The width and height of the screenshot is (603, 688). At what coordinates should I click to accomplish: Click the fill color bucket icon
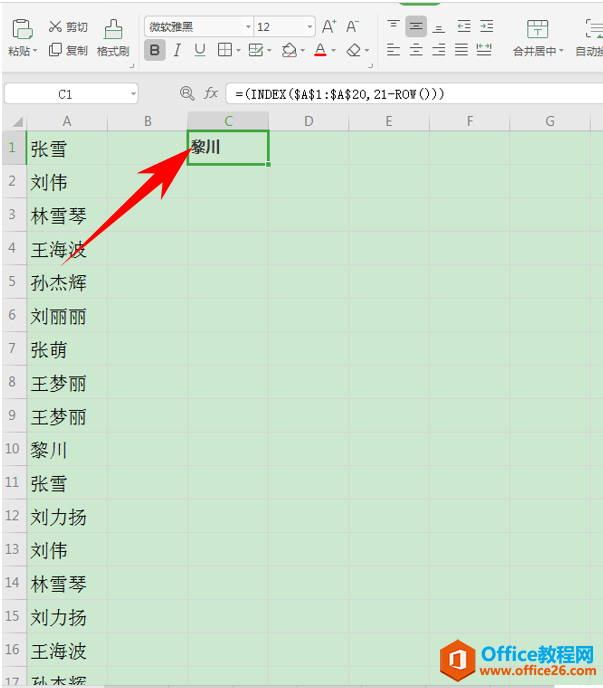click(289, 50)
